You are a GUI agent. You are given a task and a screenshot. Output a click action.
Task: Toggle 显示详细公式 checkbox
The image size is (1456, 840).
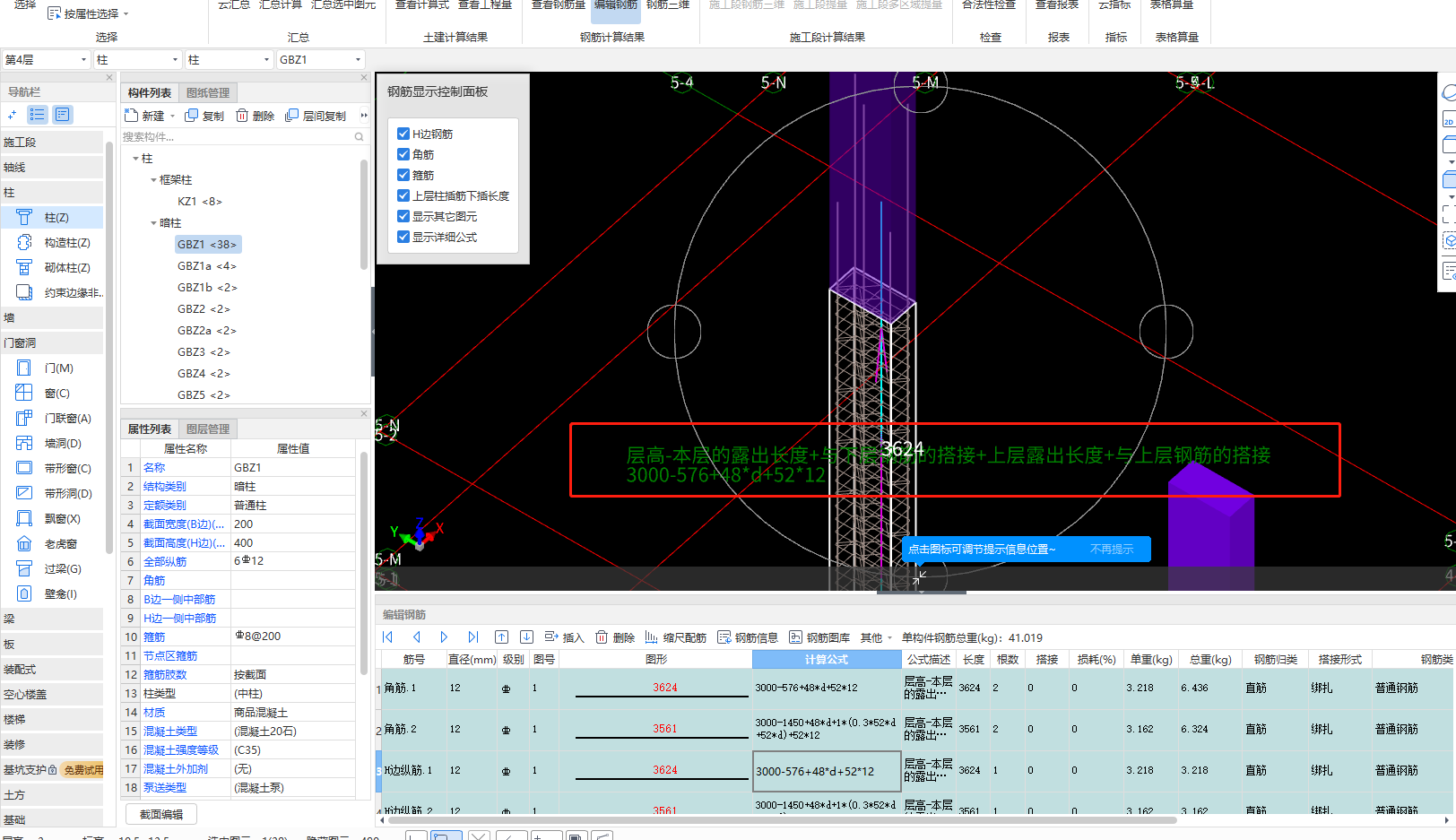[403, 237]
